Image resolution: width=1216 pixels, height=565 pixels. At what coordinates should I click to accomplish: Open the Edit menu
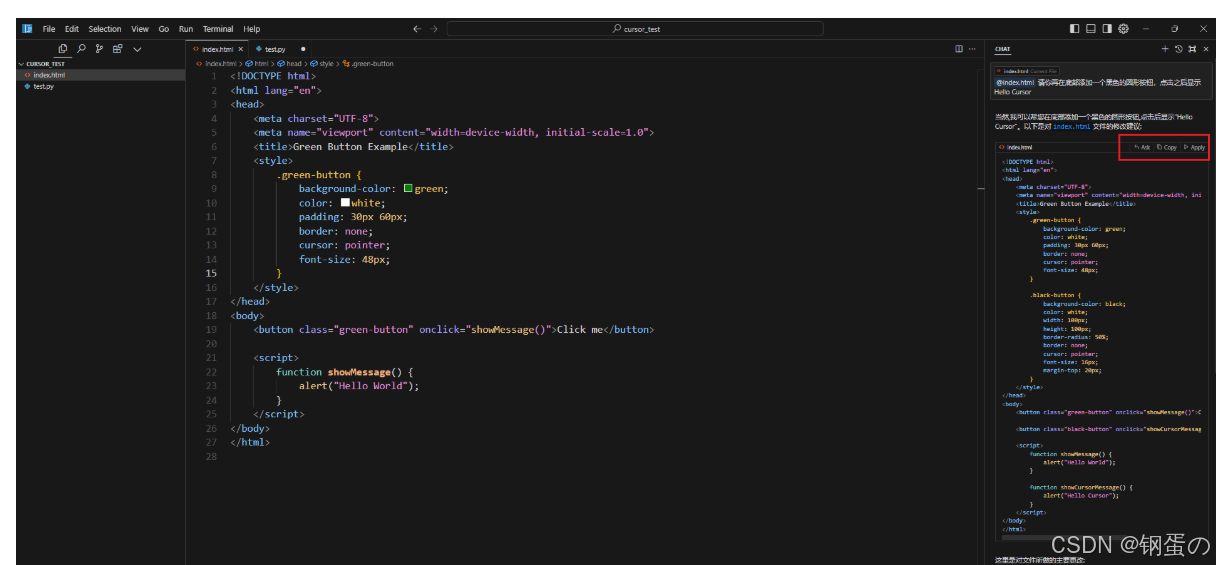[x=72, y=29]
